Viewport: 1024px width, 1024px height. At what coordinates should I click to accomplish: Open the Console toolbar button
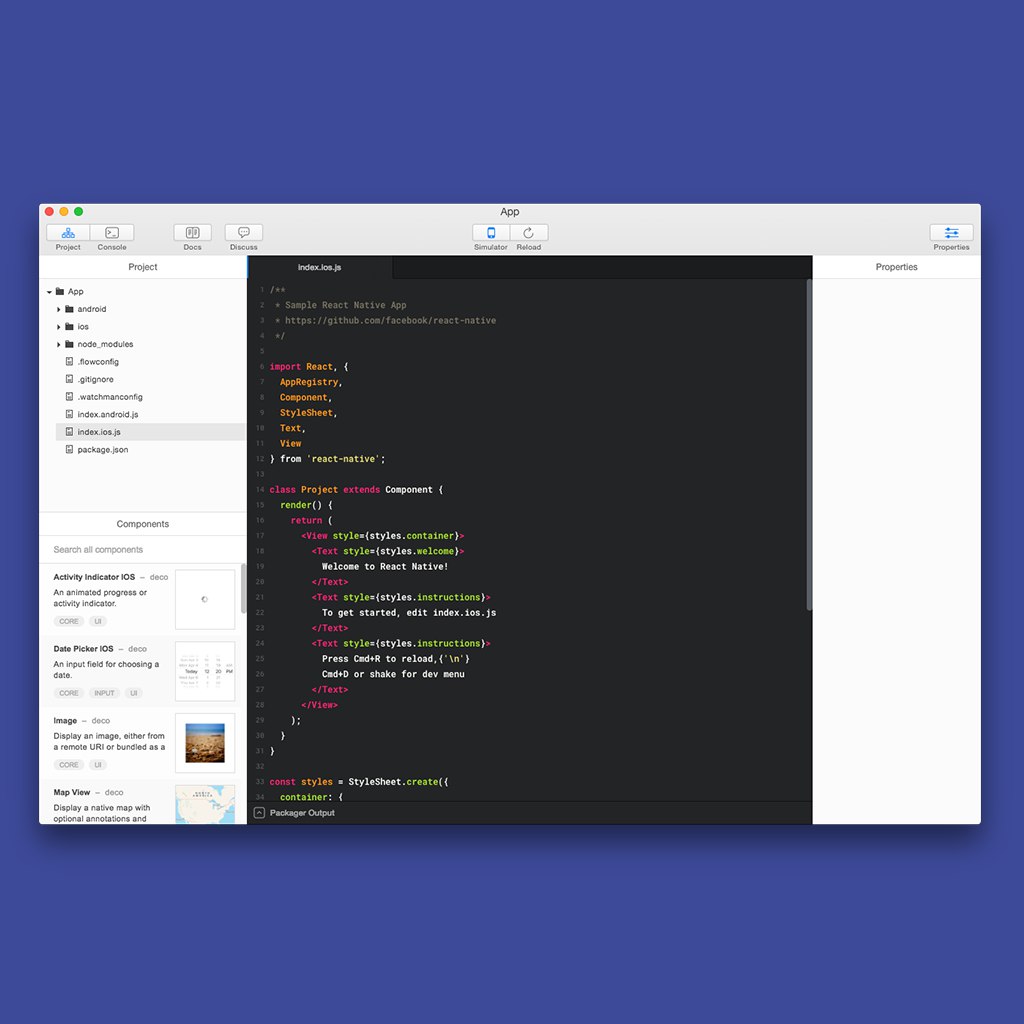(112, 233)
